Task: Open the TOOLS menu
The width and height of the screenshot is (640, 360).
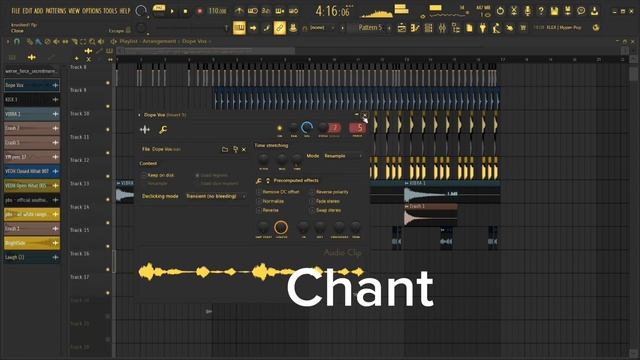Action: click(x=110, y=11)
